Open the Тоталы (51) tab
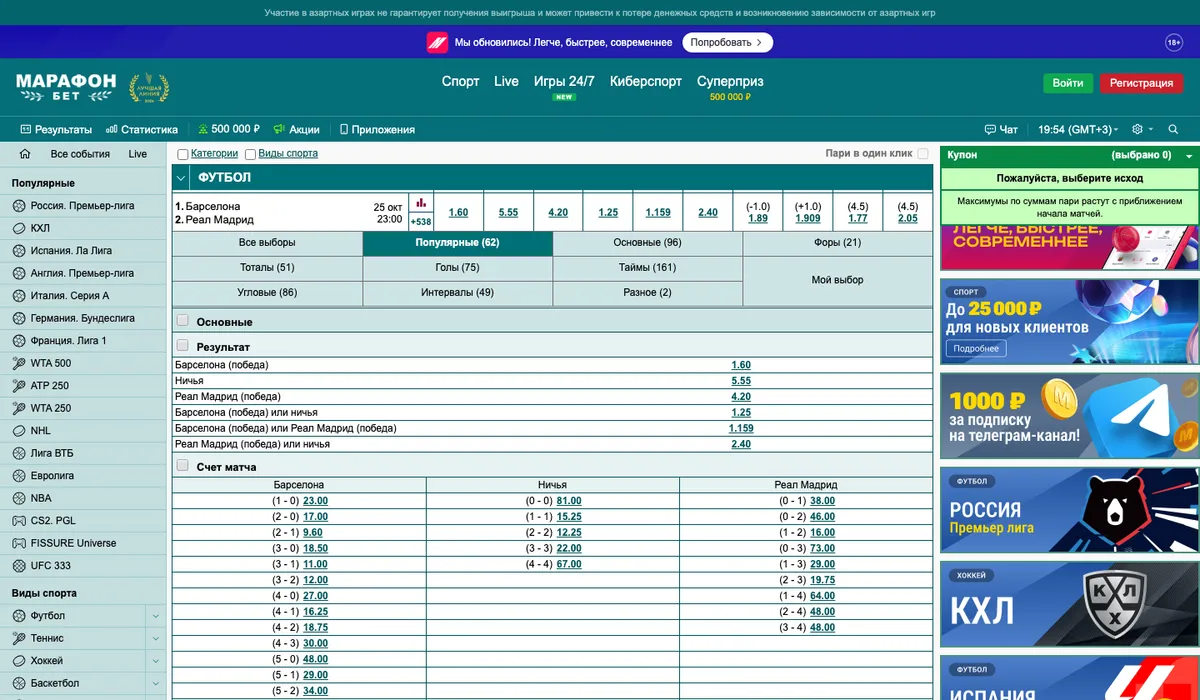Viewport: 1200px width, 700px height. (x=267, y=268)
